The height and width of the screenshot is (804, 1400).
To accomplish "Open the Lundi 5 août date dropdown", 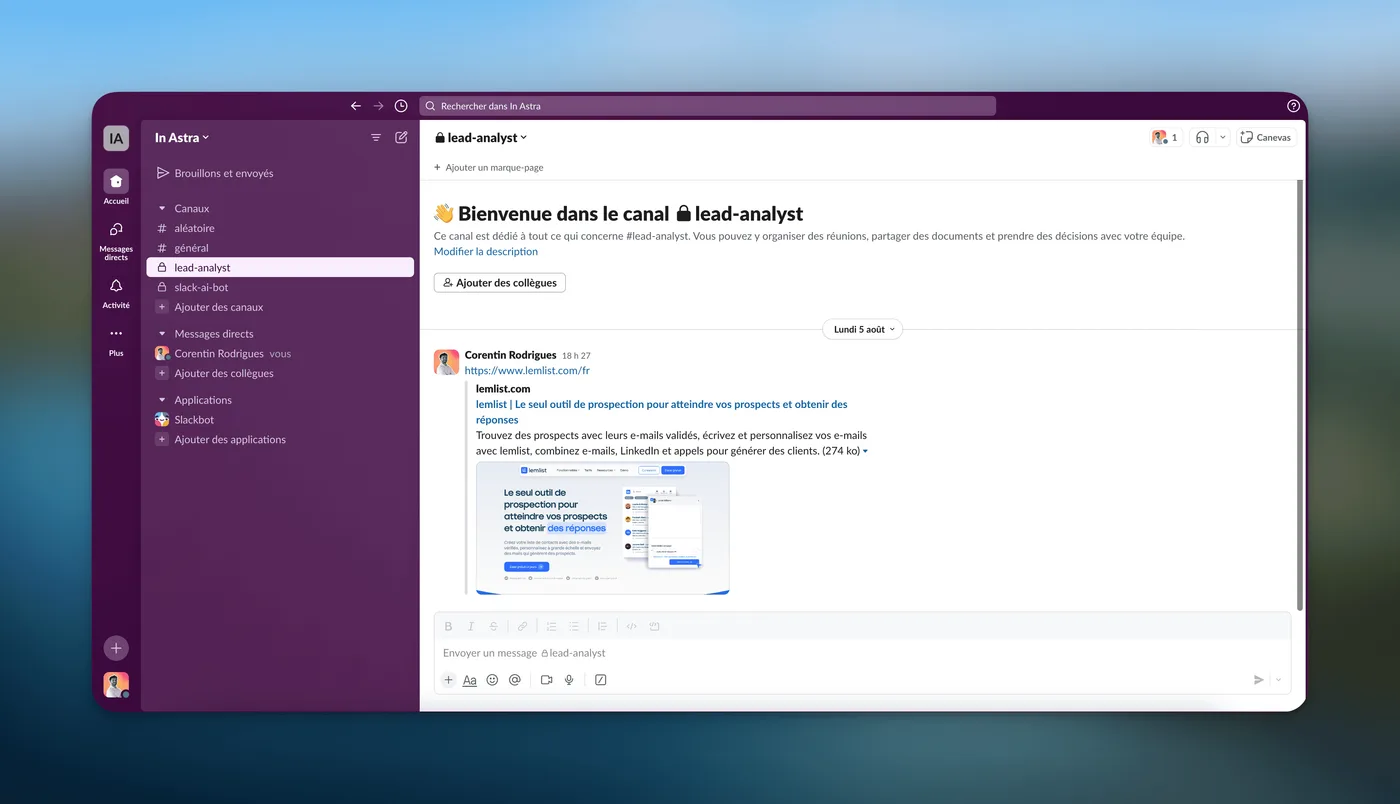I will tap(862, 329).
